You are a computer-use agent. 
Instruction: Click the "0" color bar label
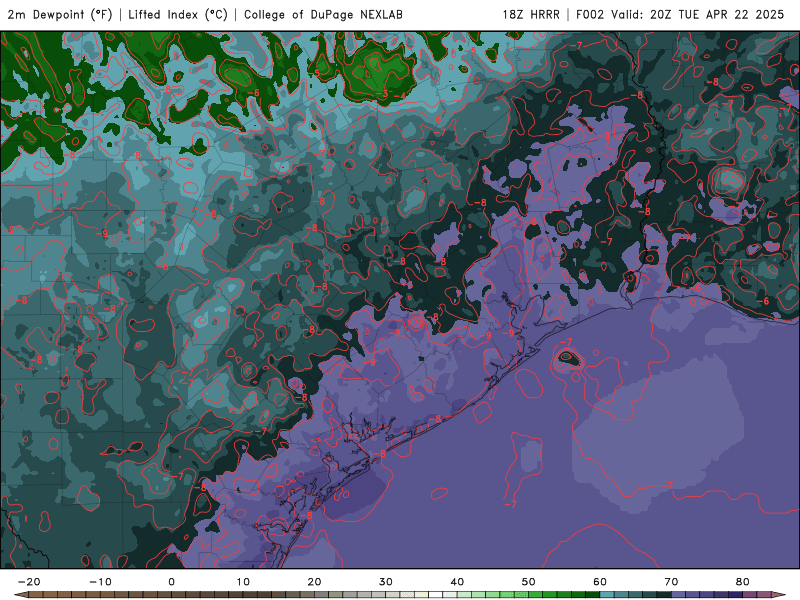pos(171,582)
